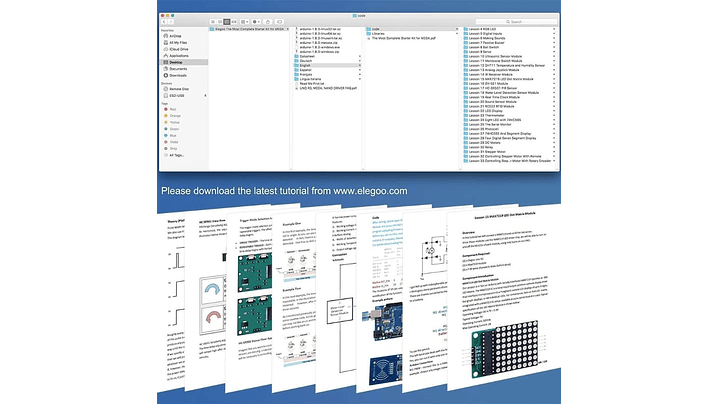Select the Red tag in sidebar
Screen dimensions: 719x404
coord(176,108)
